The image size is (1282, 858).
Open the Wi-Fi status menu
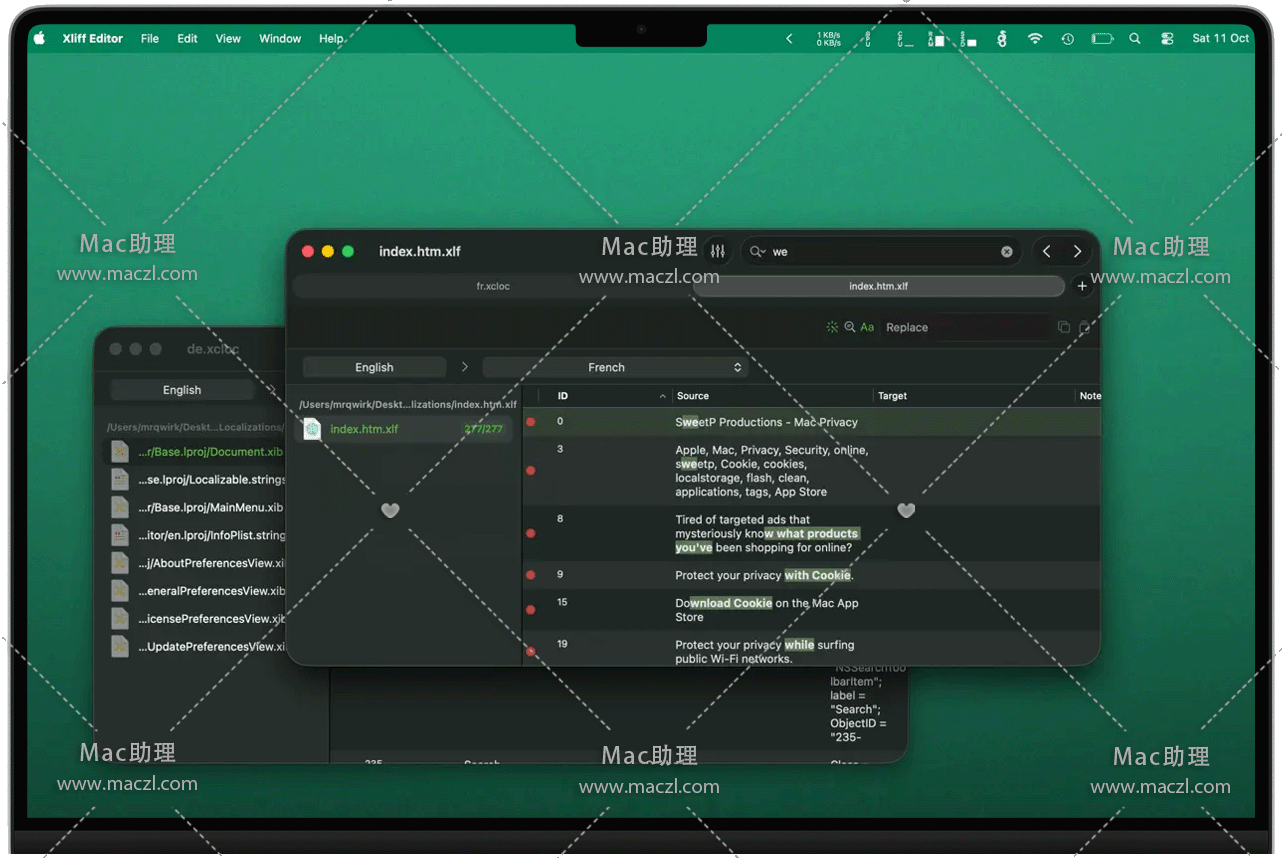click(x=1035, y=38)
